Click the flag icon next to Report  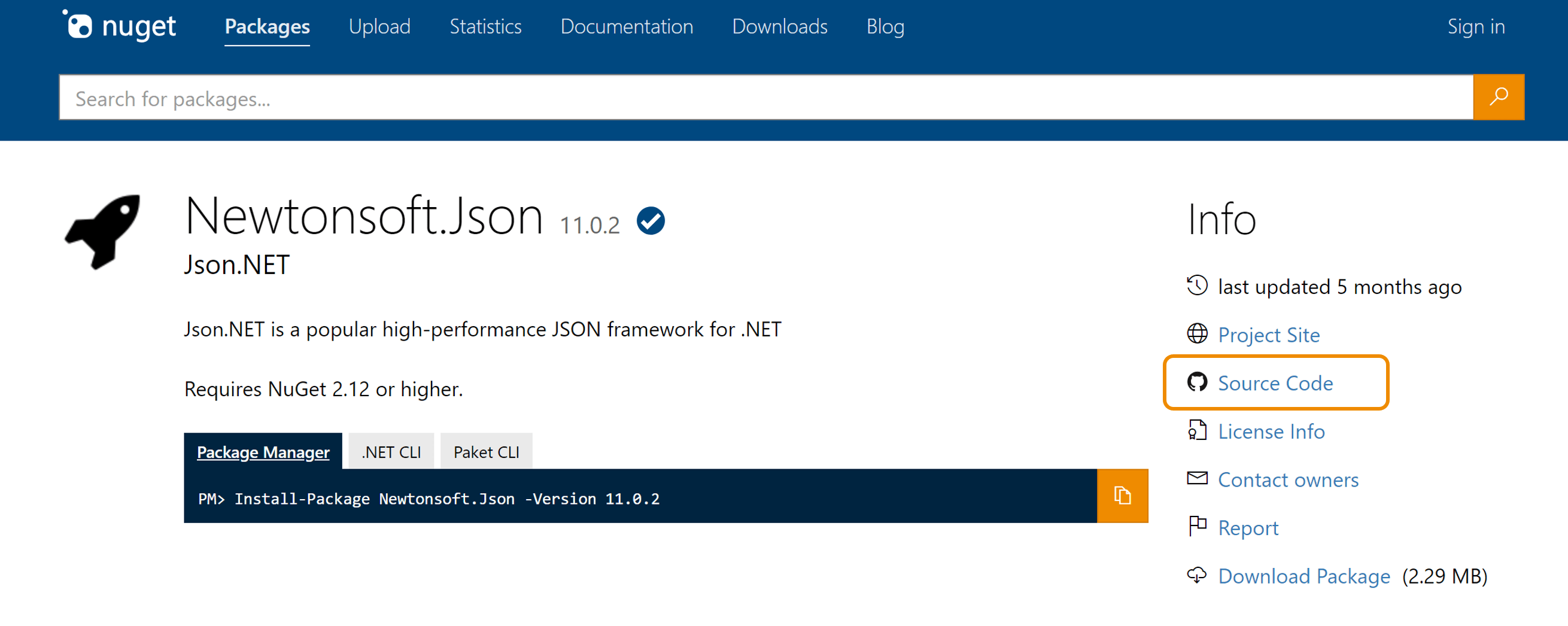coord(1197,527)
